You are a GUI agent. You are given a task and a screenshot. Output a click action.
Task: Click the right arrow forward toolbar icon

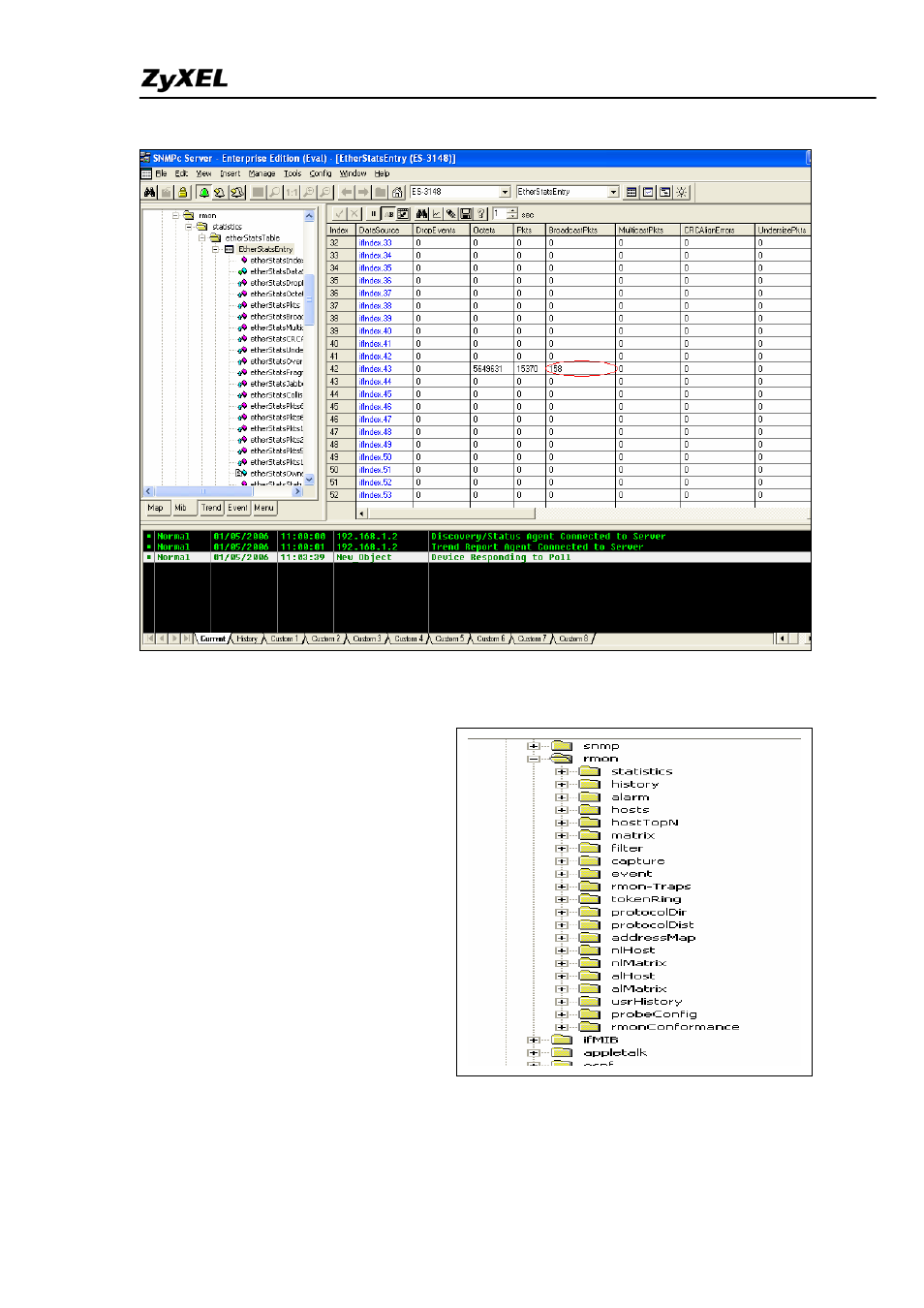click(x=363, y=192)
